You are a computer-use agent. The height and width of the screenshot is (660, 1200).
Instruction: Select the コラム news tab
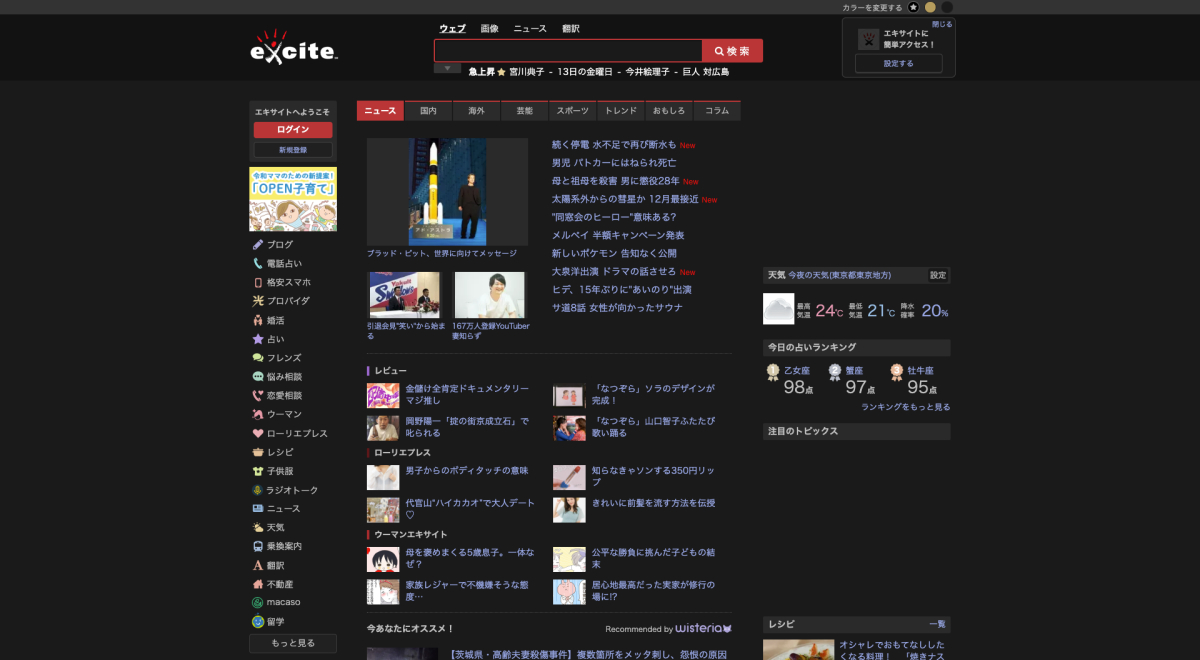pyautogui.click(x=716, y=111)
